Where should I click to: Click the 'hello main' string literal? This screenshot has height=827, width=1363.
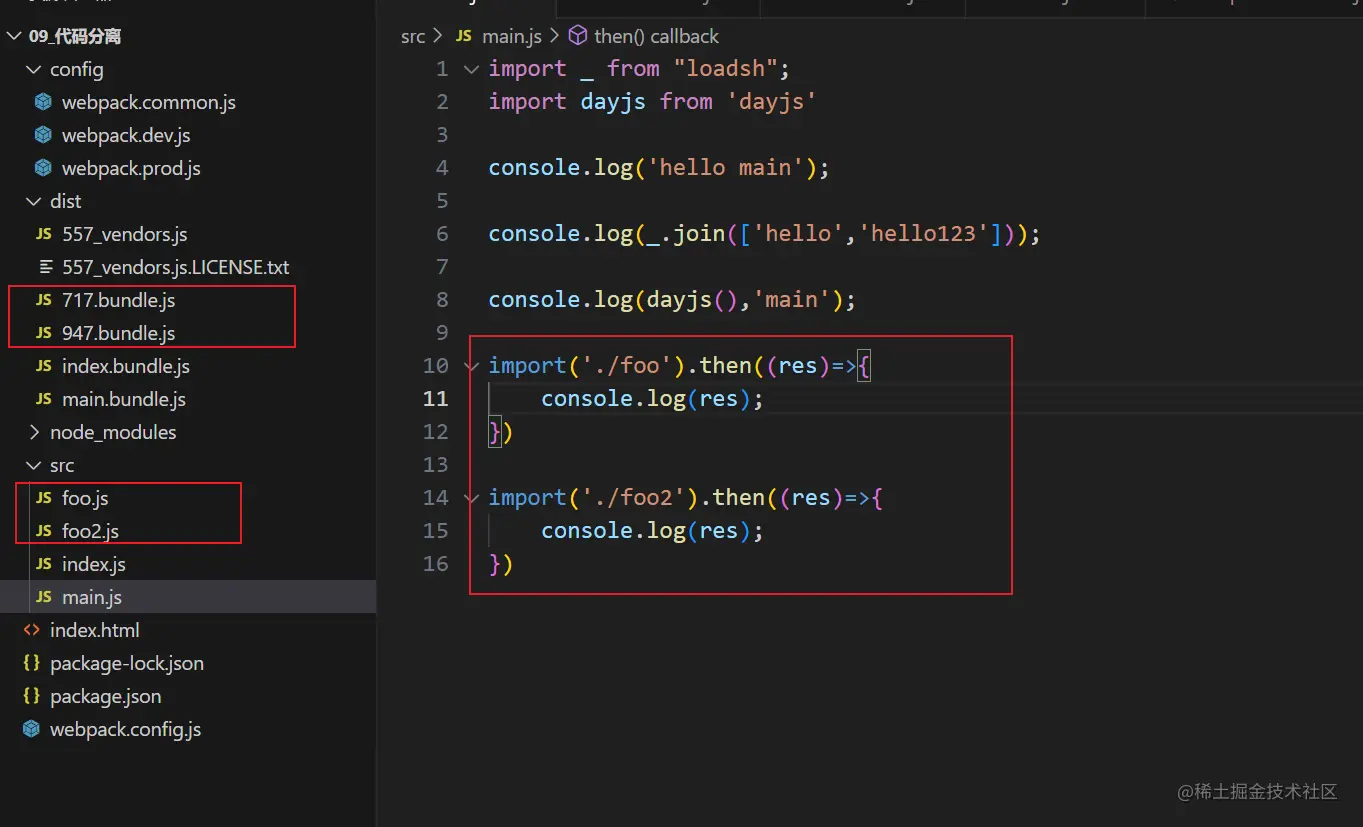[726, 168]
